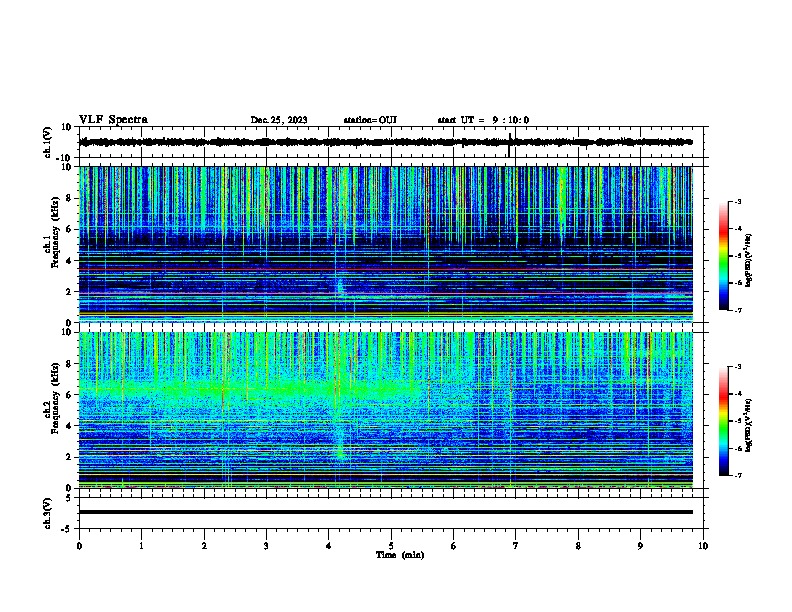Viewport: 792px width, 612px height.
Task: Click the large spike in ch.1 voltage trace
Action: tap(510, 144)
